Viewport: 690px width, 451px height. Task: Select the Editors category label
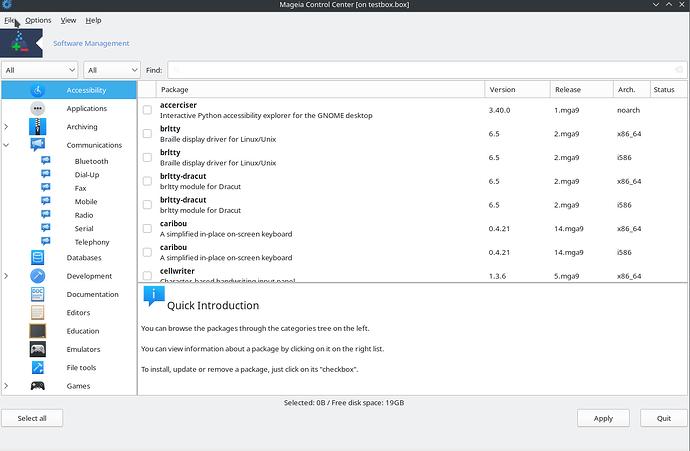point(78,313)
